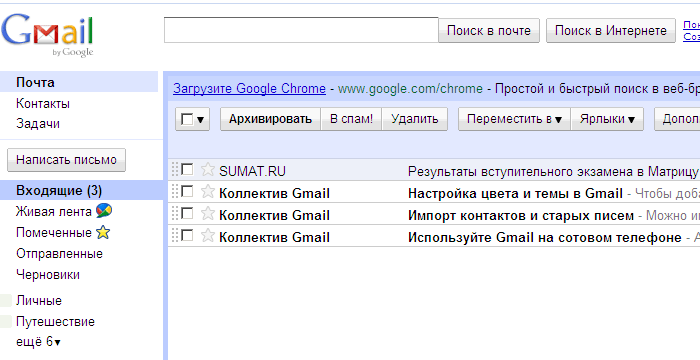Image resolution: width=700 pixels, height=360 pixels.
Task: Open the Черновики folder
Action: click(48, 274)
